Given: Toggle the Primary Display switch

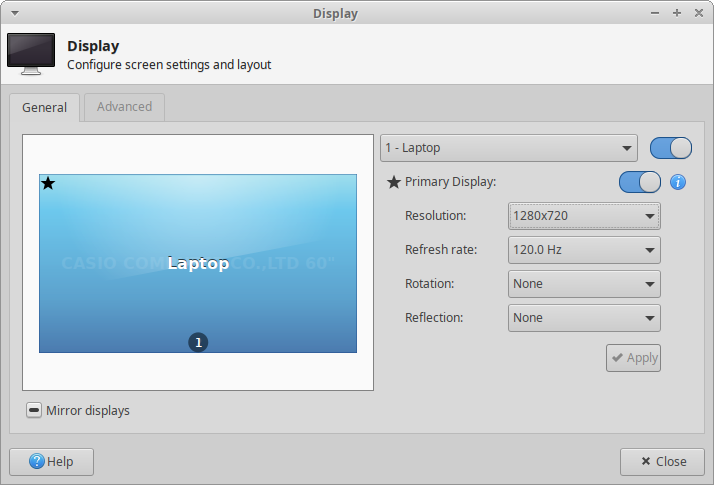Looking at the screenshot, I should 640,182.
